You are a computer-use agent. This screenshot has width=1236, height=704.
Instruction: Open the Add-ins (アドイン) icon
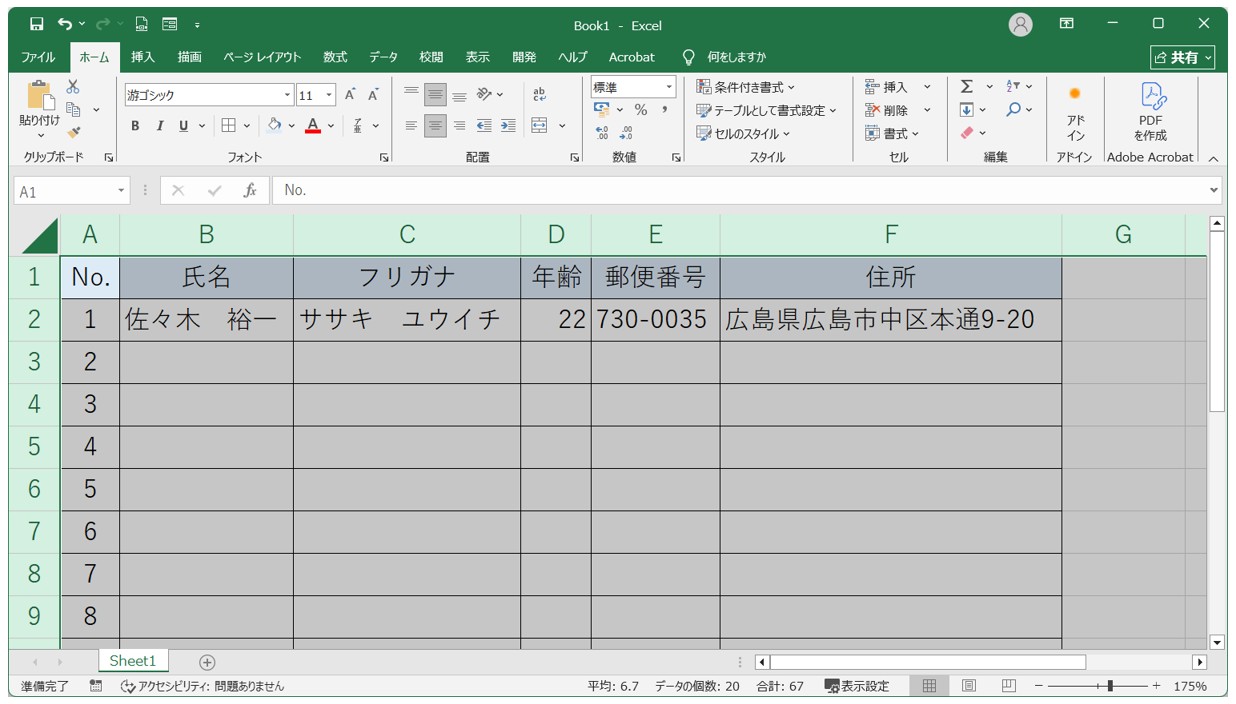[1075, 111]
